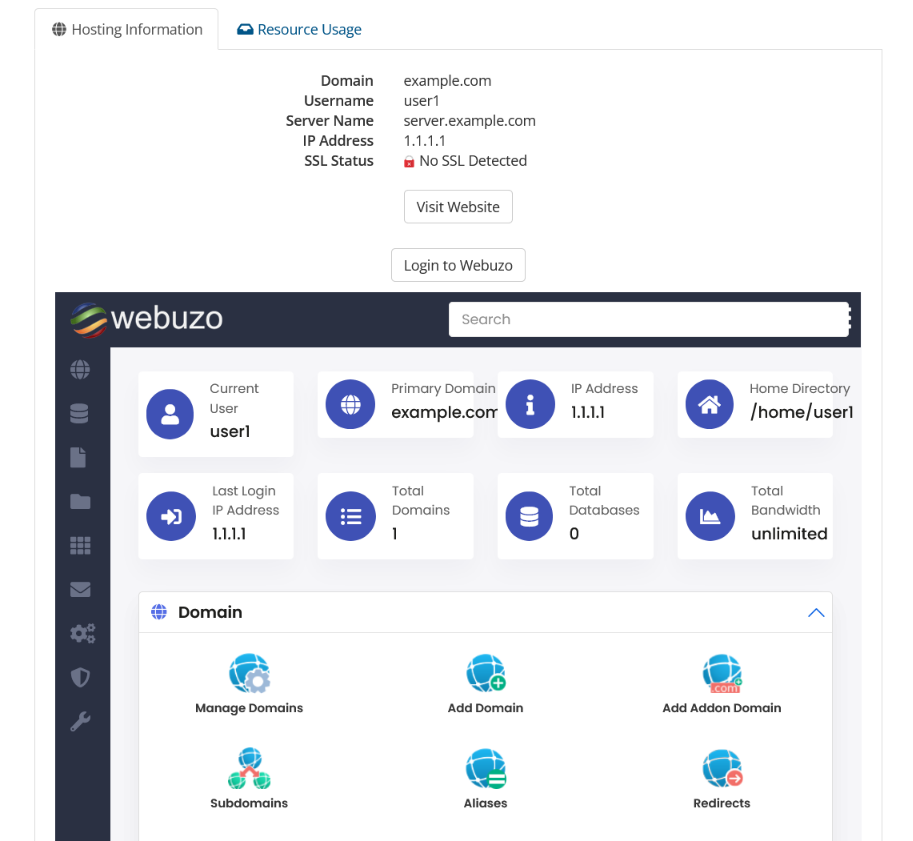
Task: Open the wrench tools icon in the sidebar
Action: pyautogui.click(x=82, y=721)
